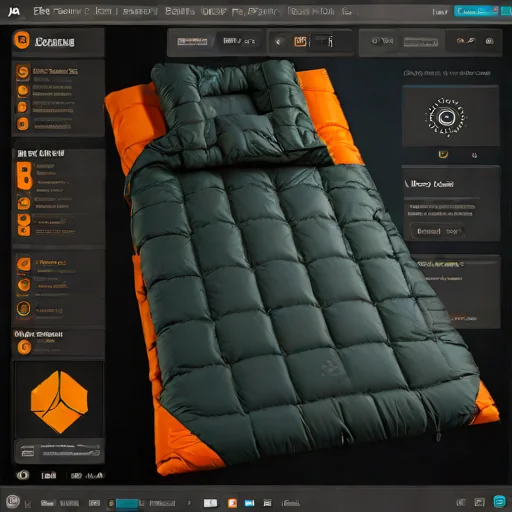The image size is (512, 512).
Task: Select the hollow orange ring icon in the third left group
Action: [x=23, y=308]
